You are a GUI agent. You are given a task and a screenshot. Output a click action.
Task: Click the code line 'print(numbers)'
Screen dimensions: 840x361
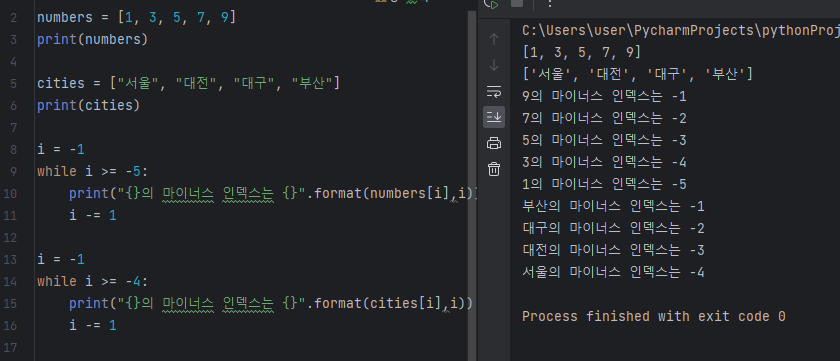pos(92,40)
